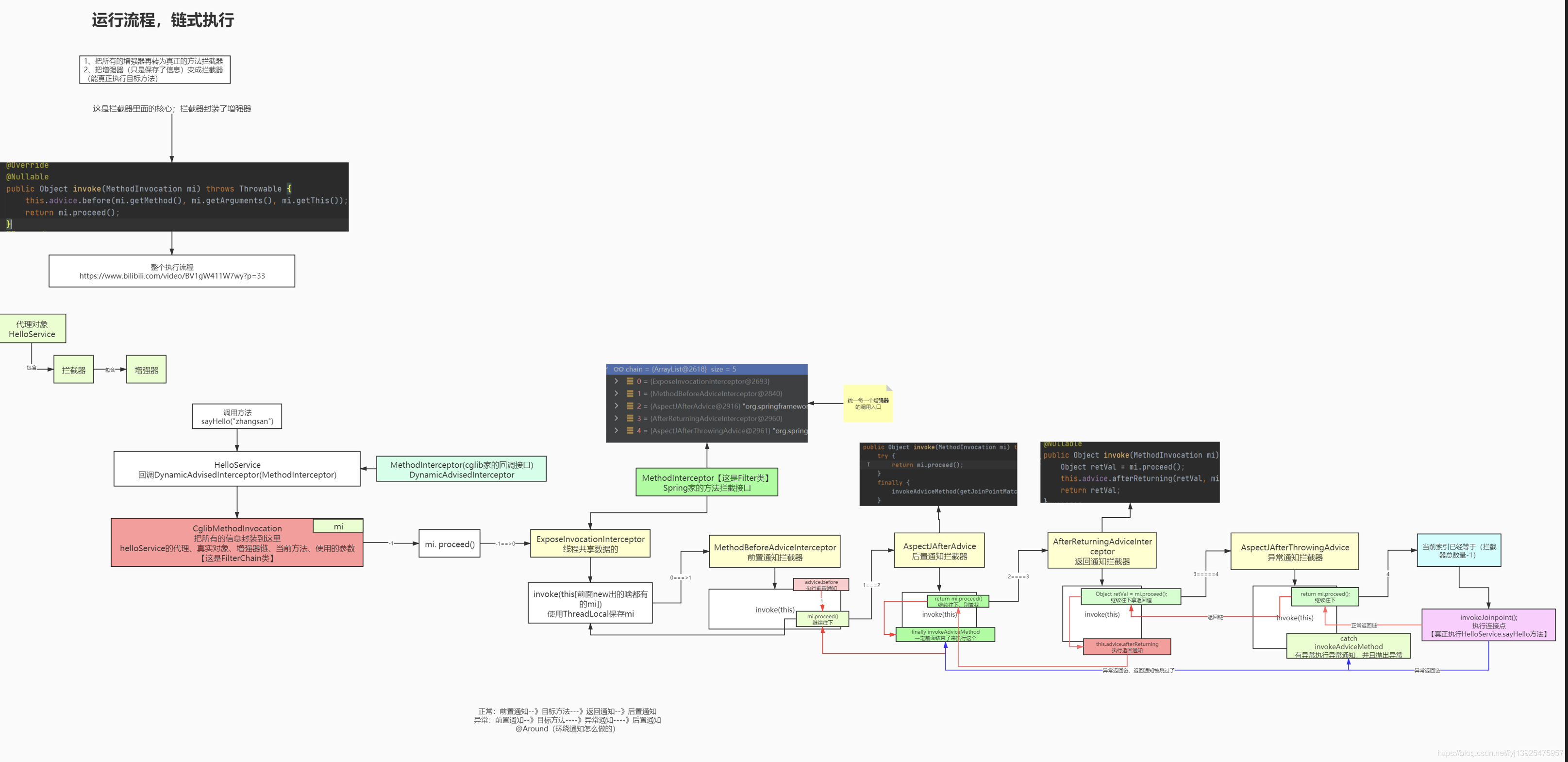The width and height of the screenshot is (1568, 762).
Task: Select the {MethodBeforeAdviceInterceptor@2840} row text
Action: tap(716, 393)
